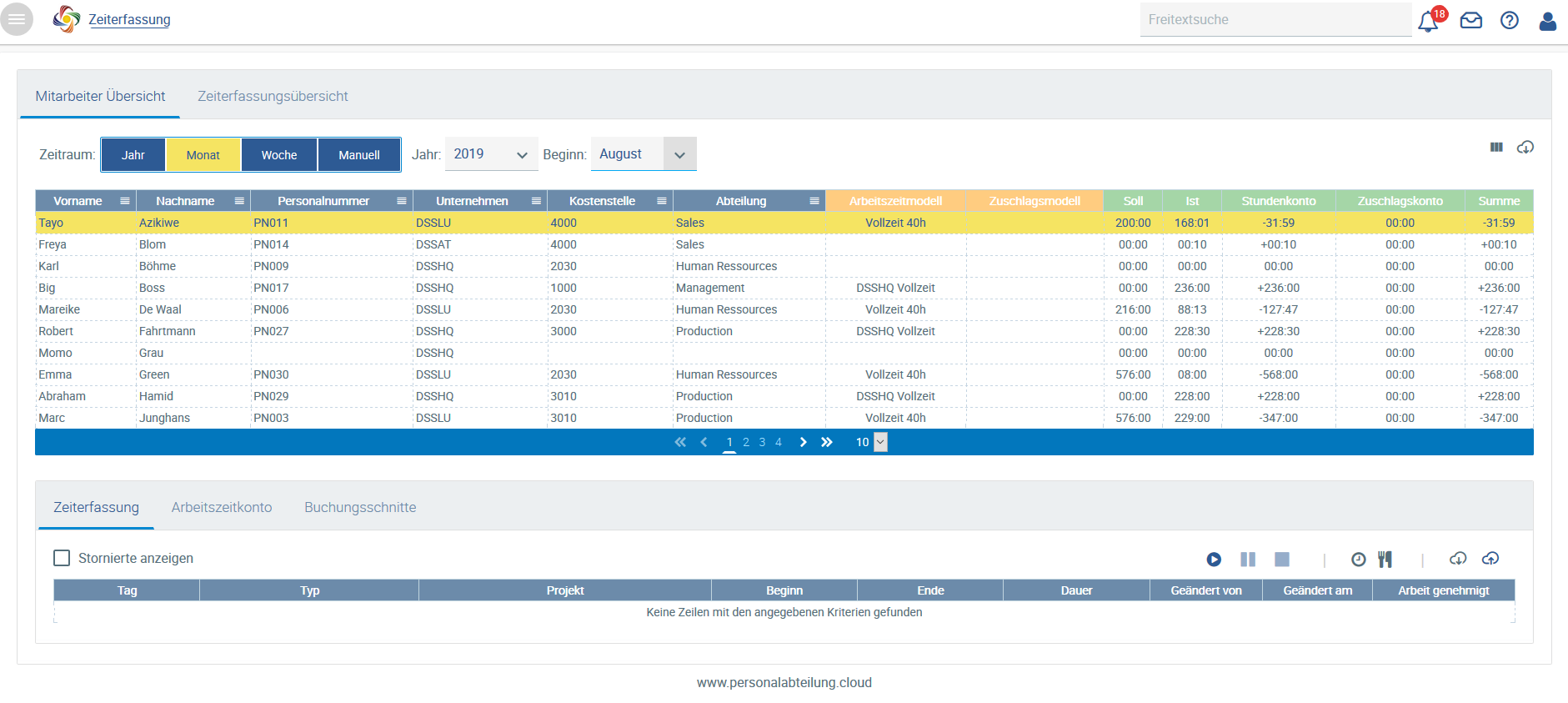The image size is (1568, 703).
Task: Go to next page of employee table
Action: click(803, 442)
